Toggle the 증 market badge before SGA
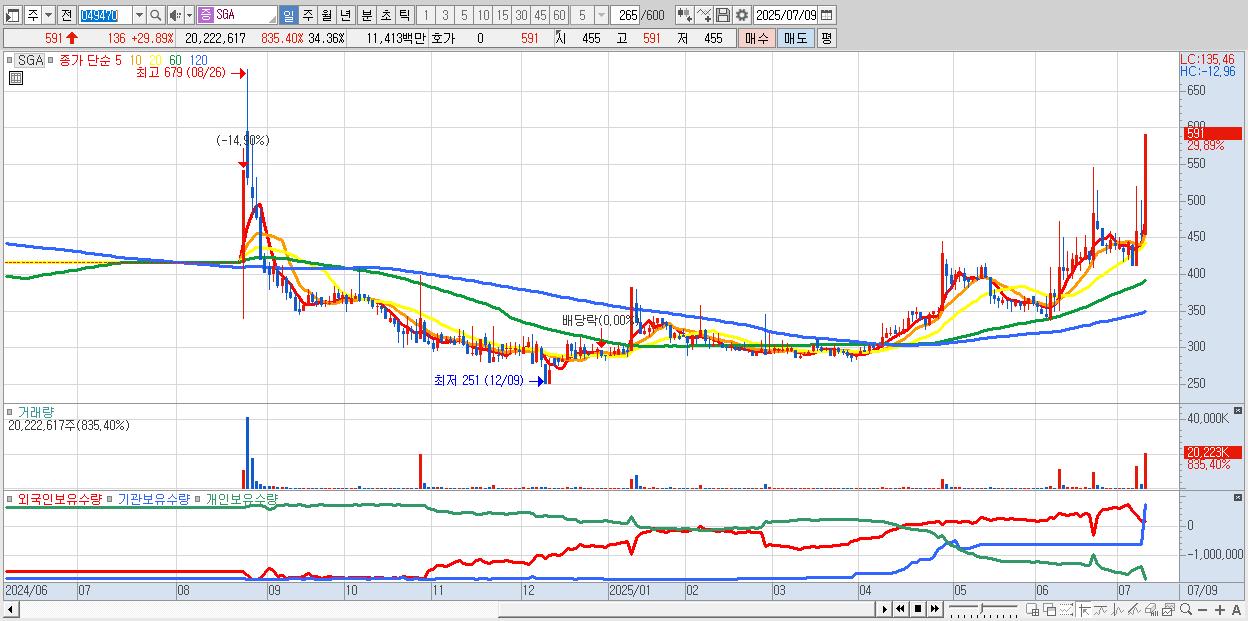Viewport: 1248px width, 621px height. tap(205, 15)
